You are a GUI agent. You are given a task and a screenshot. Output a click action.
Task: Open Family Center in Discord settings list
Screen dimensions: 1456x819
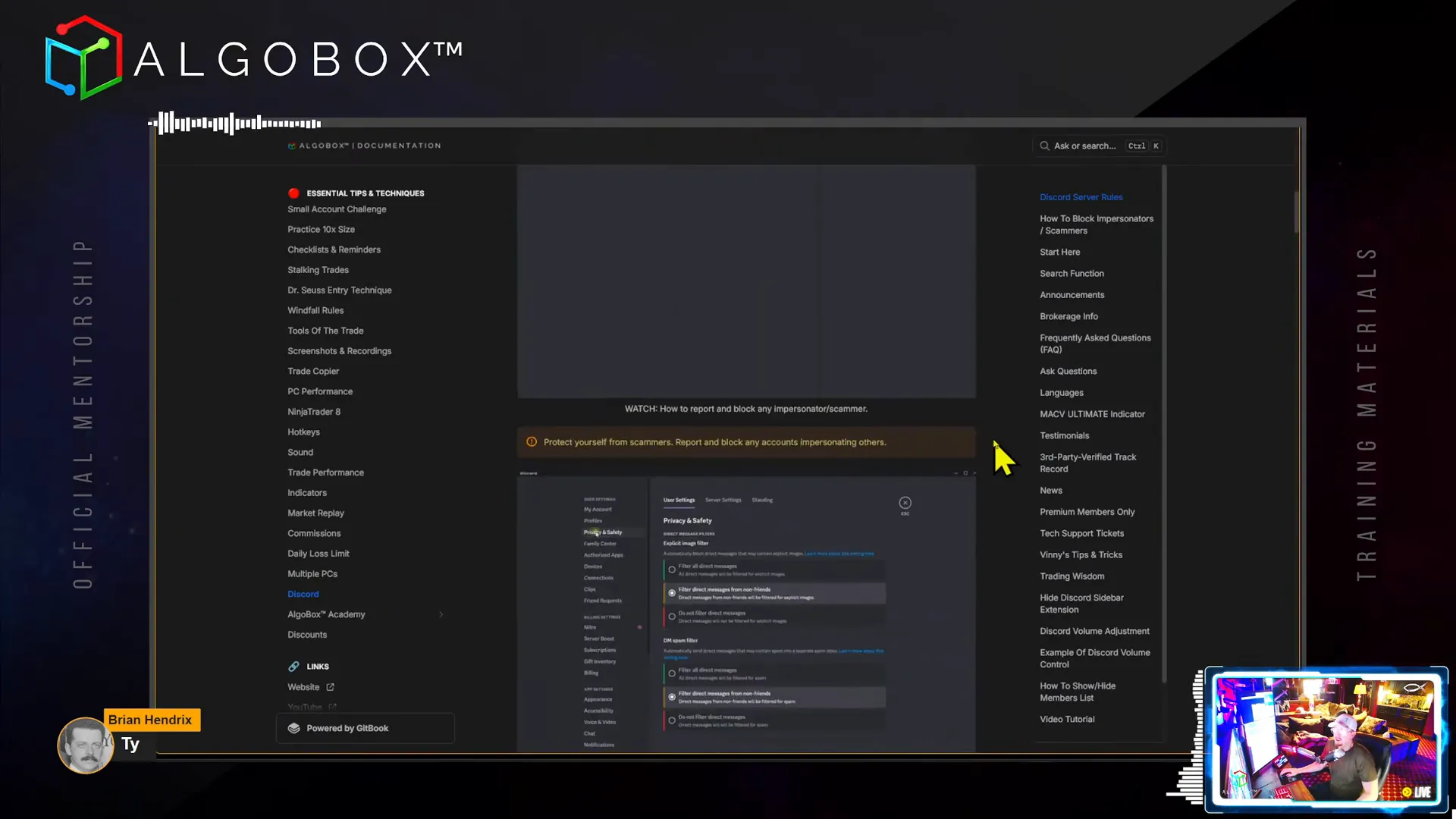tap(600, 544)
